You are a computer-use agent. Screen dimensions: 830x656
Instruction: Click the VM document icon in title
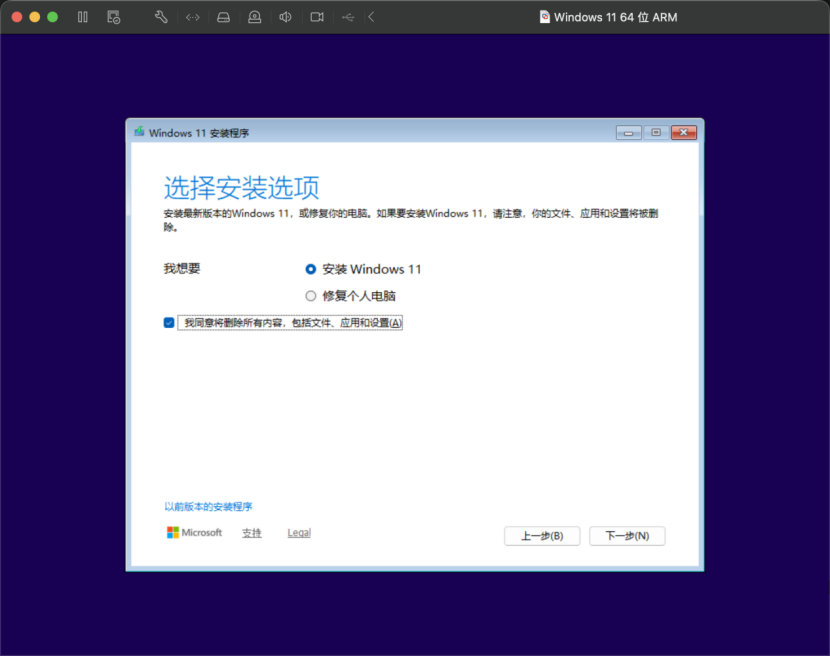click(x=544, y=17)
